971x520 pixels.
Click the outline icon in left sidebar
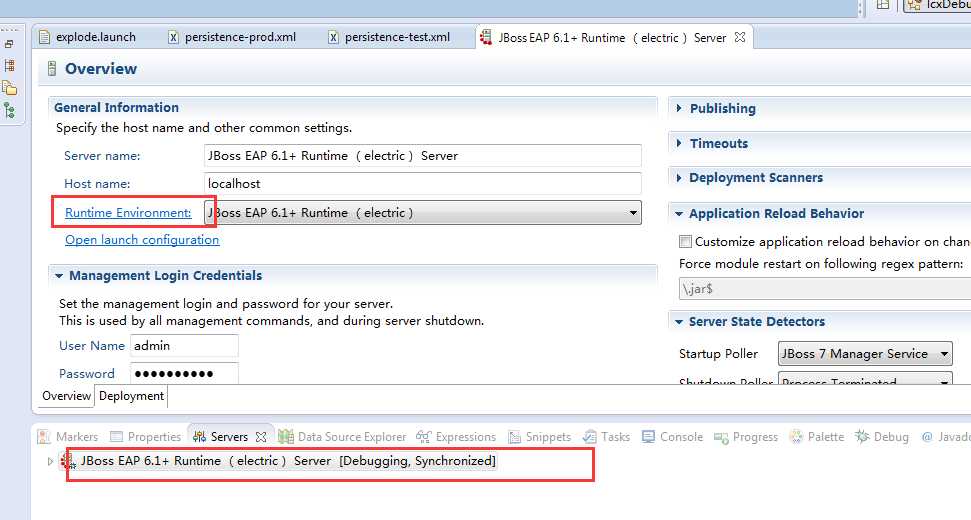[9, 65]
